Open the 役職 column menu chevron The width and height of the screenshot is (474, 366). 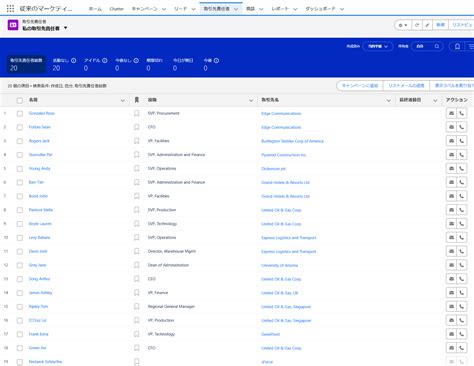pos(251,100)
